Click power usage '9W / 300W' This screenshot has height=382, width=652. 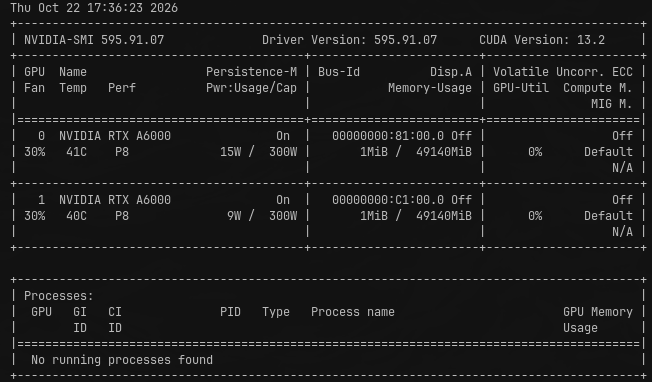click(x=262, y=216)
